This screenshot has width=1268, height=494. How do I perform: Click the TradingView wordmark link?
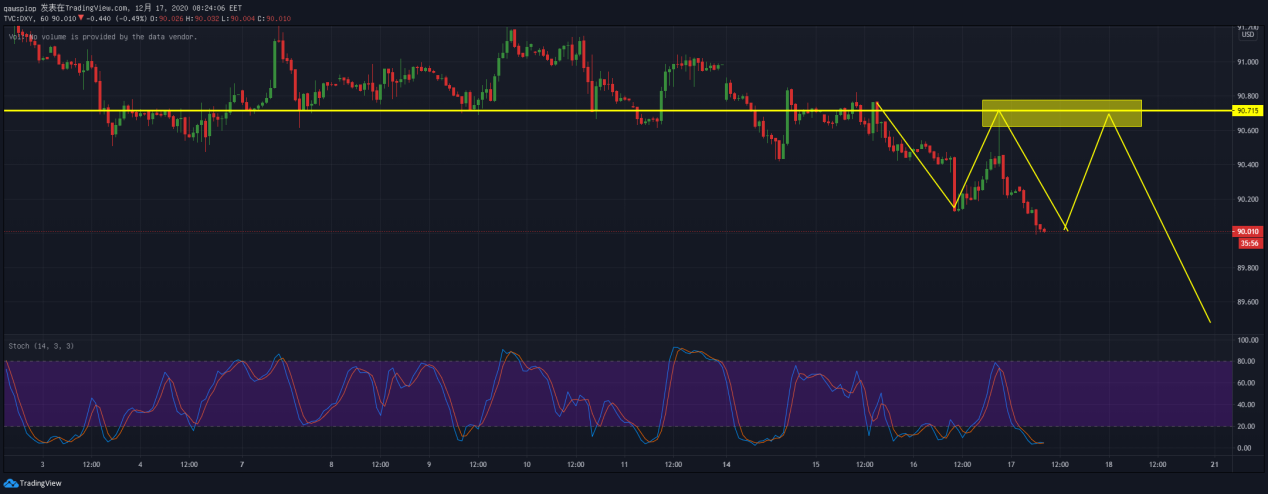click(x=41, y=484)
